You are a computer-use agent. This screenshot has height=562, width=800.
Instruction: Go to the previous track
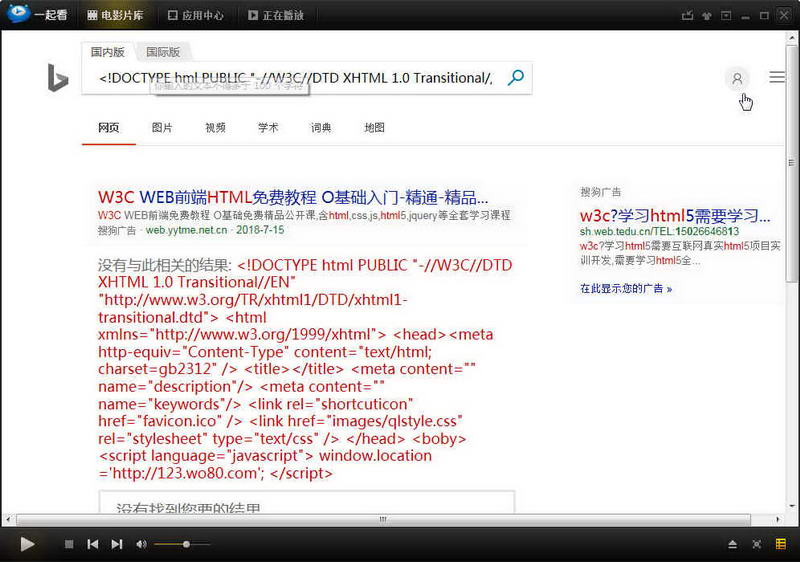click(x=93, y=544)
